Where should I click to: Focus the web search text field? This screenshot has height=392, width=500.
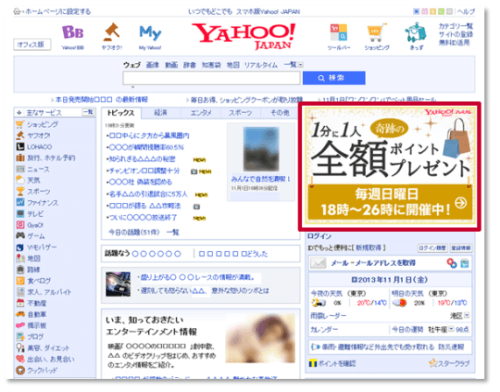click(x=211, y=78)
